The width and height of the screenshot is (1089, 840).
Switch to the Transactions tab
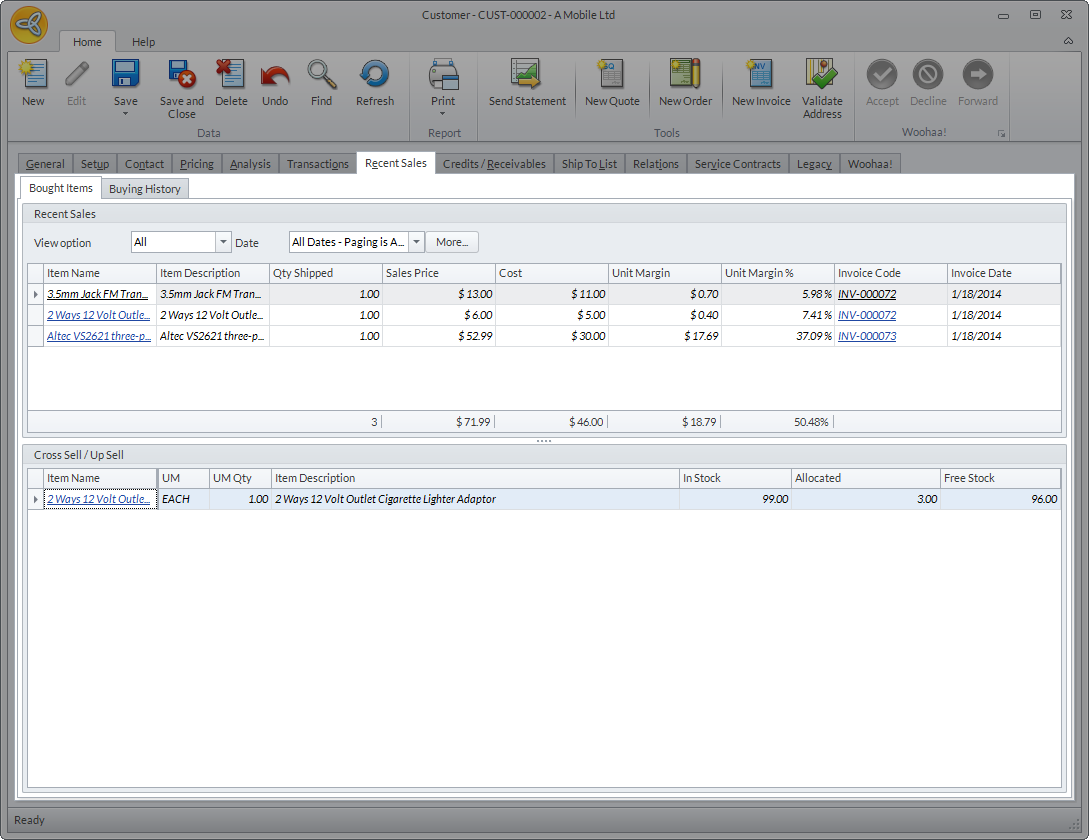[x=317, y=164]
